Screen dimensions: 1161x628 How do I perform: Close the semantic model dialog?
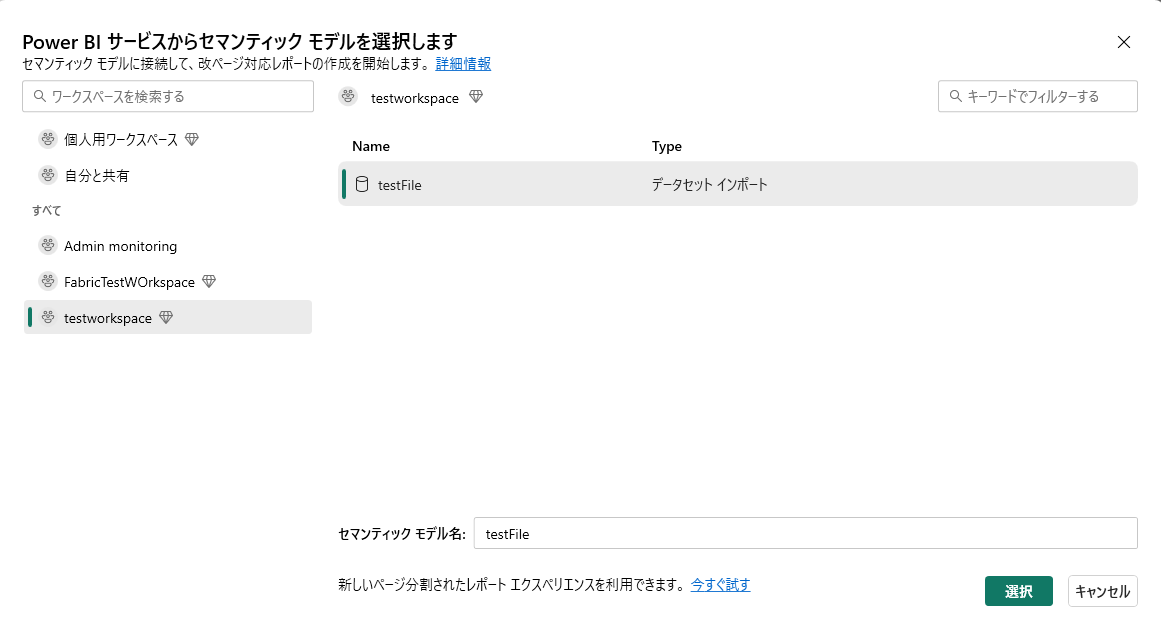1124,42
